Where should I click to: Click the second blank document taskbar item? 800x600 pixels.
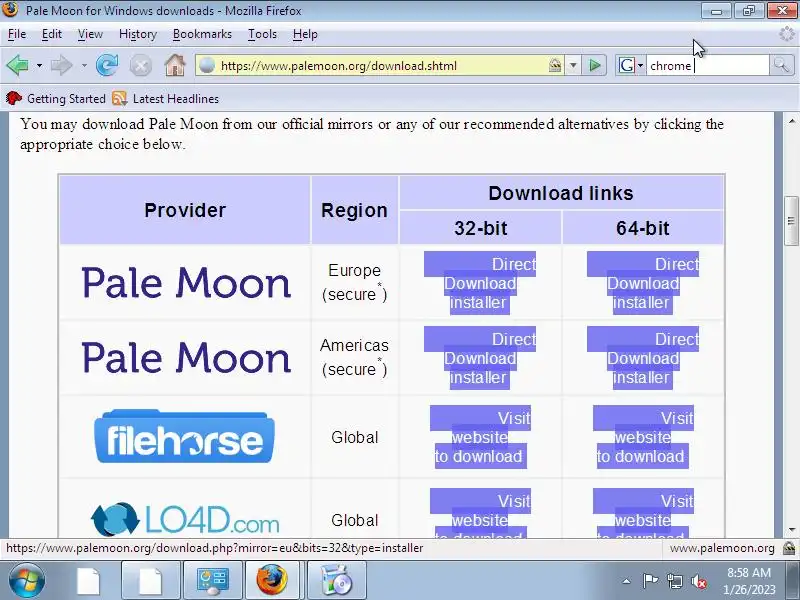coord(151,580)
